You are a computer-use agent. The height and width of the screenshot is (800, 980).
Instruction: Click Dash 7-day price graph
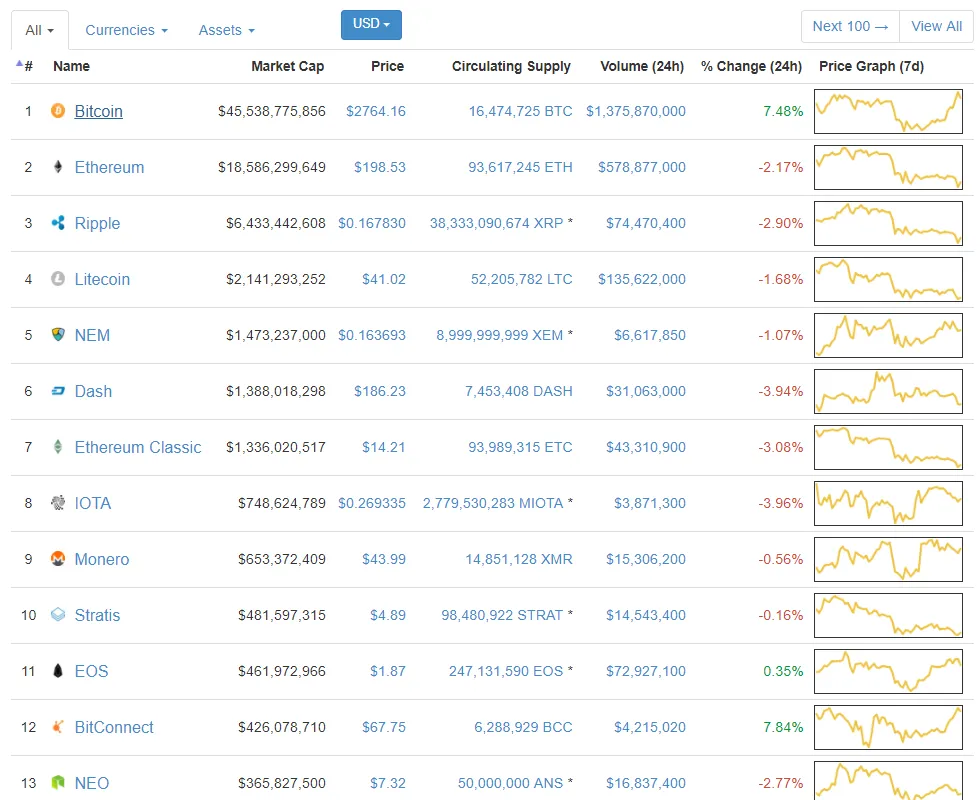pos(888,391)
